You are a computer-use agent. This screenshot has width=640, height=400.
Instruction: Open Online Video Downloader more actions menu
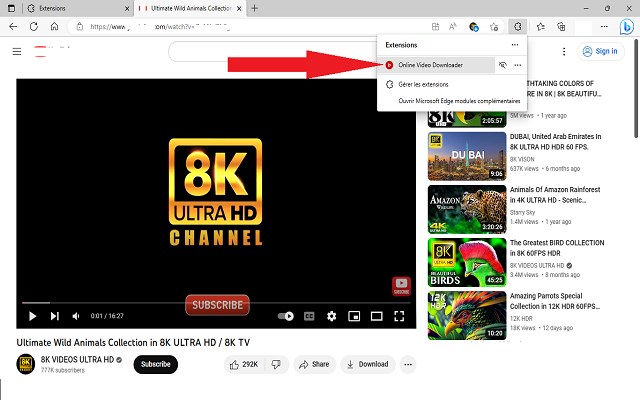click(518, 65)
